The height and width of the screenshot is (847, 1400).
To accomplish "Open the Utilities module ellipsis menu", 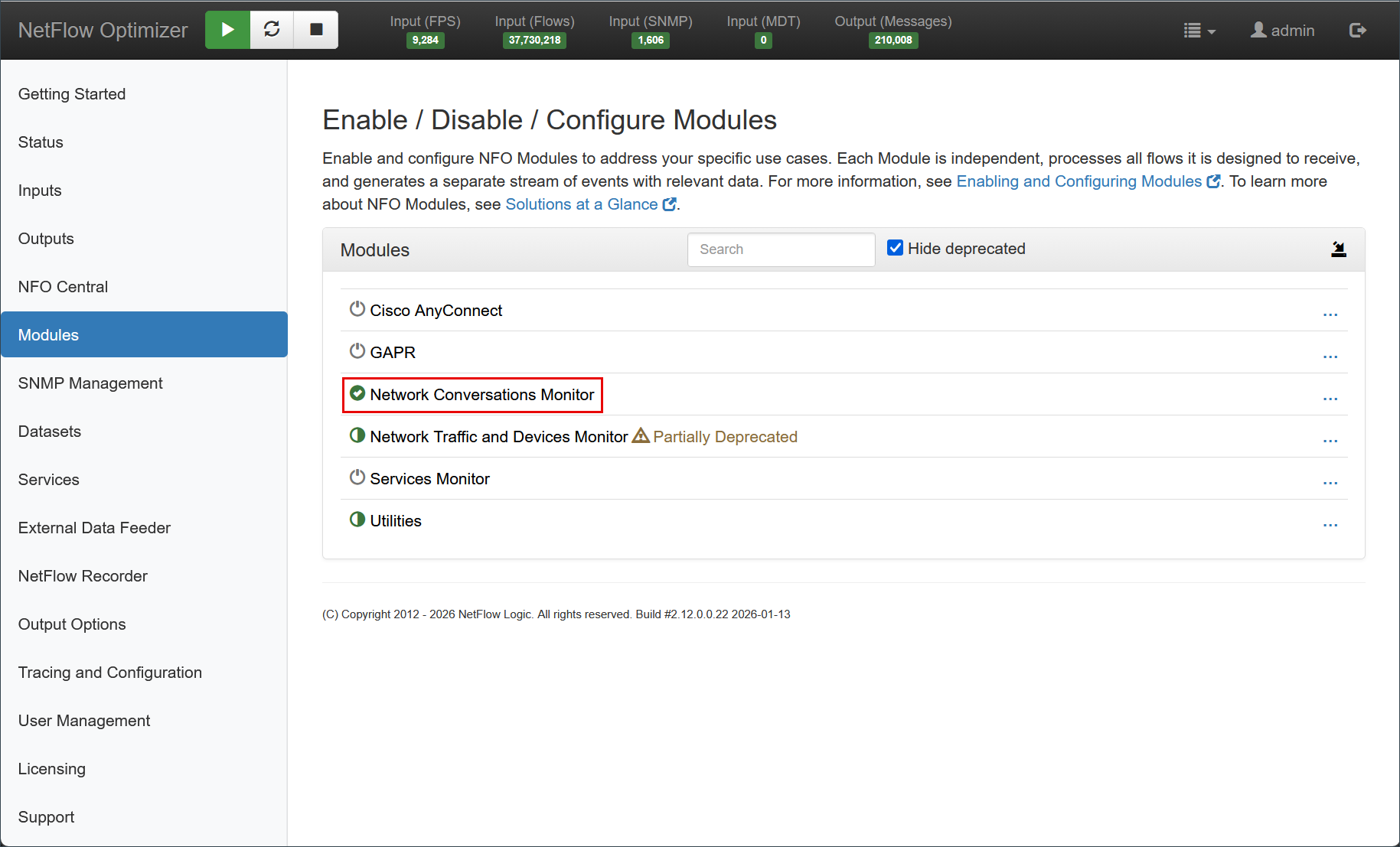I will click(x=1330, y=525).
